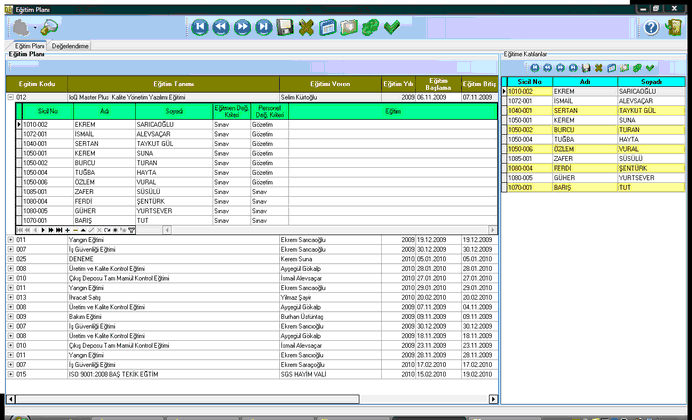Click plus add-record button in nested grid navigator
This screenshot has height=420, width=692.
[68, 230]
